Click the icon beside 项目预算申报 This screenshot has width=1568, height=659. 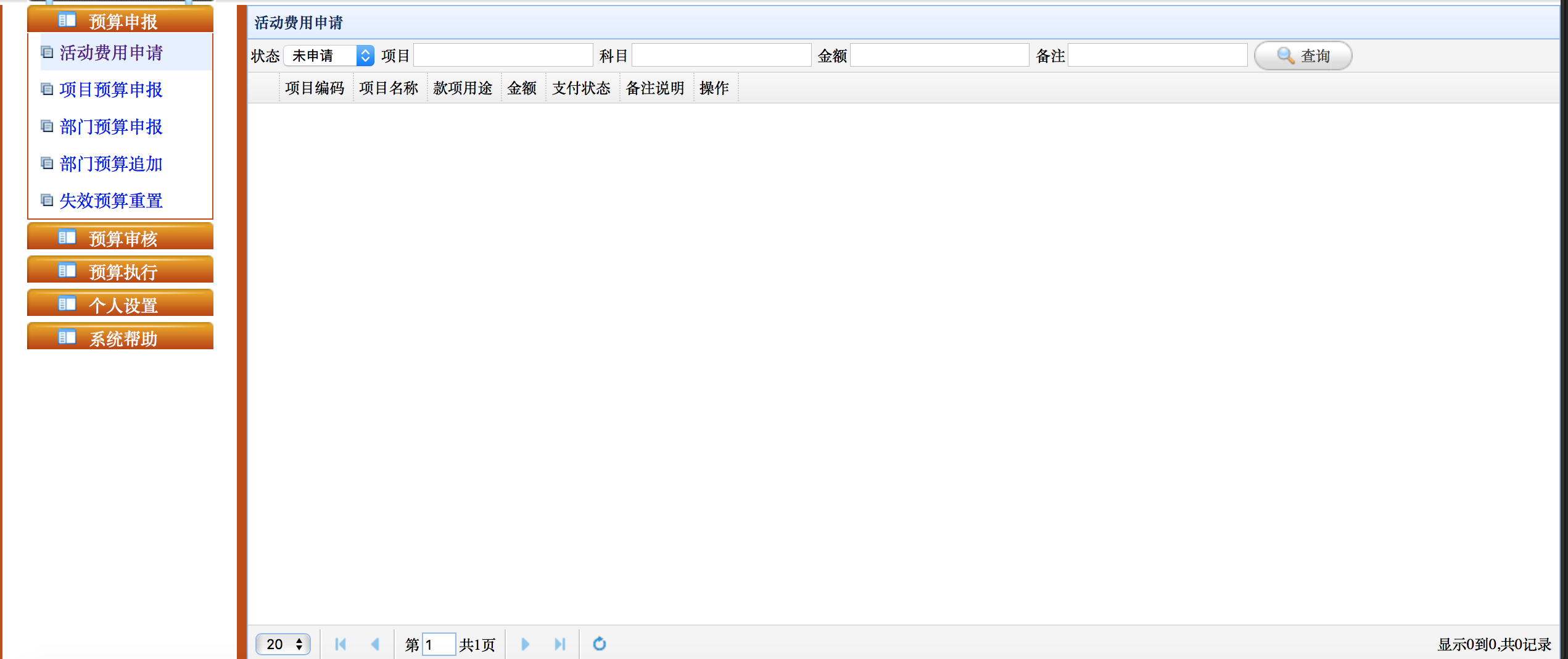click(x=47, y=89)
